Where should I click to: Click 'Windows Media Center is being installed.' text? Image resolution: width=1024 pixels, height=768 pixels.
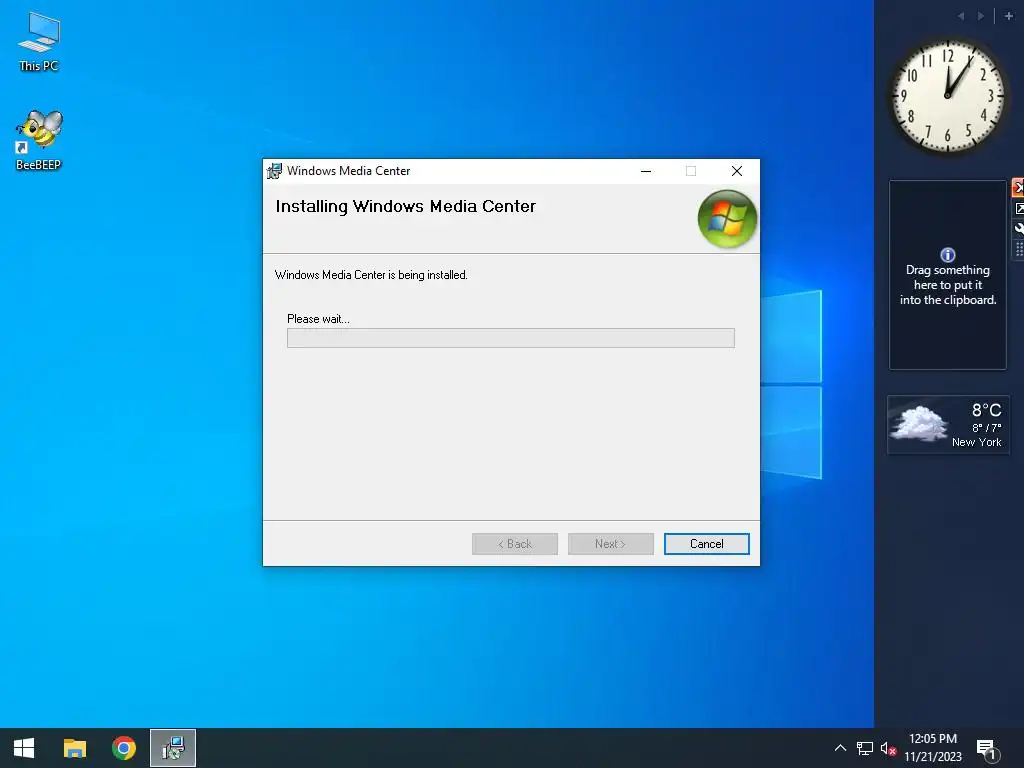(x=371, y=275)
